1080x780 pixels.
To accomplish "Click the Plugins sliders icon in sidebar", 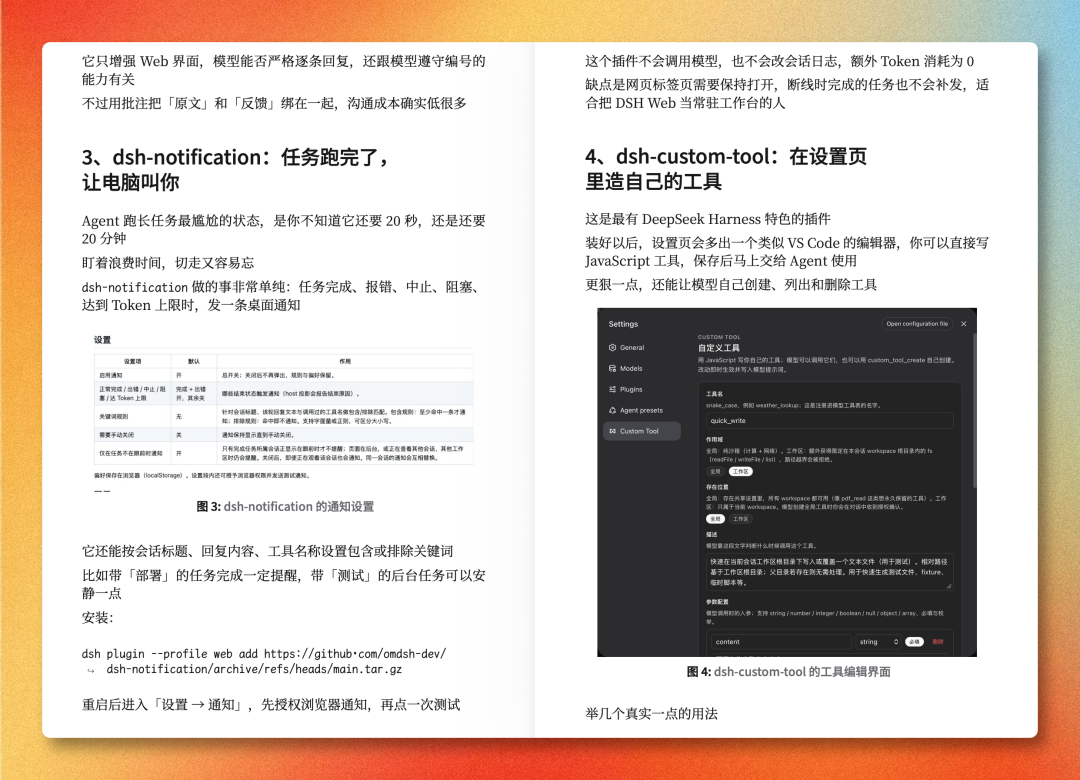I will pyautogui.click(x=612, y=389).
